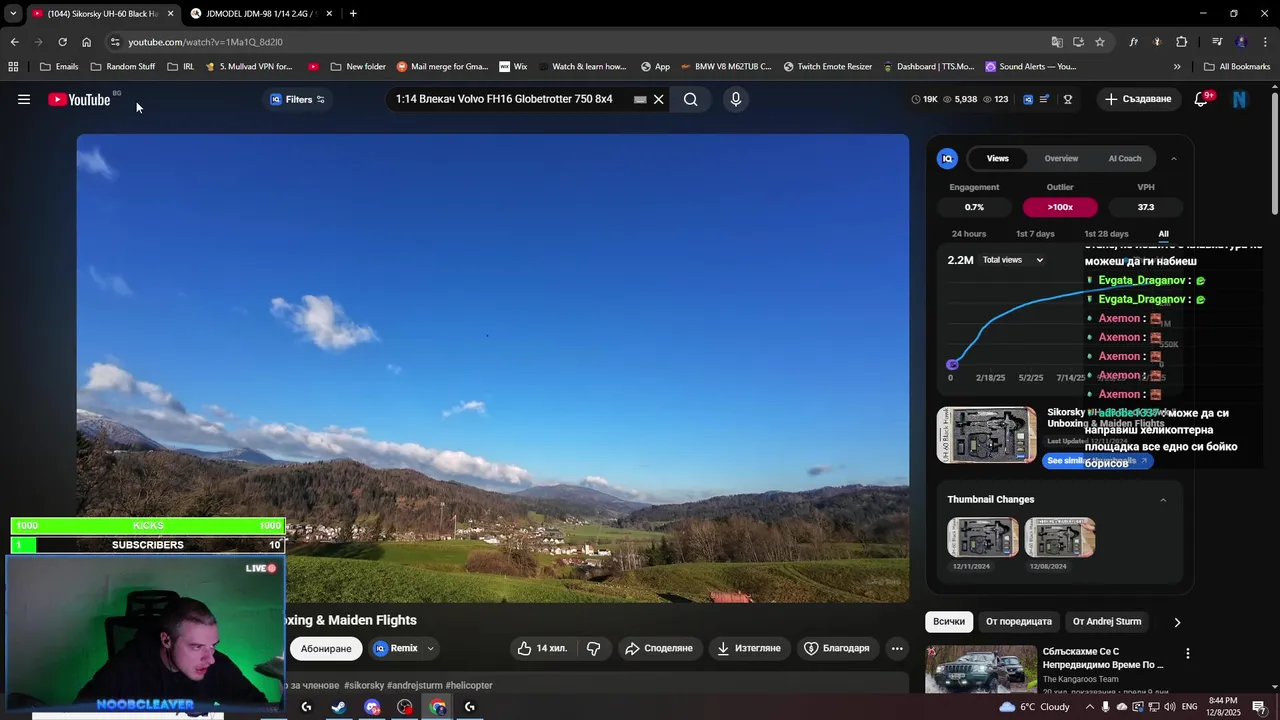Open a new browser tab with plus
The height and width of the screenshot is (720, 1280).
click(x=353, y=13)
